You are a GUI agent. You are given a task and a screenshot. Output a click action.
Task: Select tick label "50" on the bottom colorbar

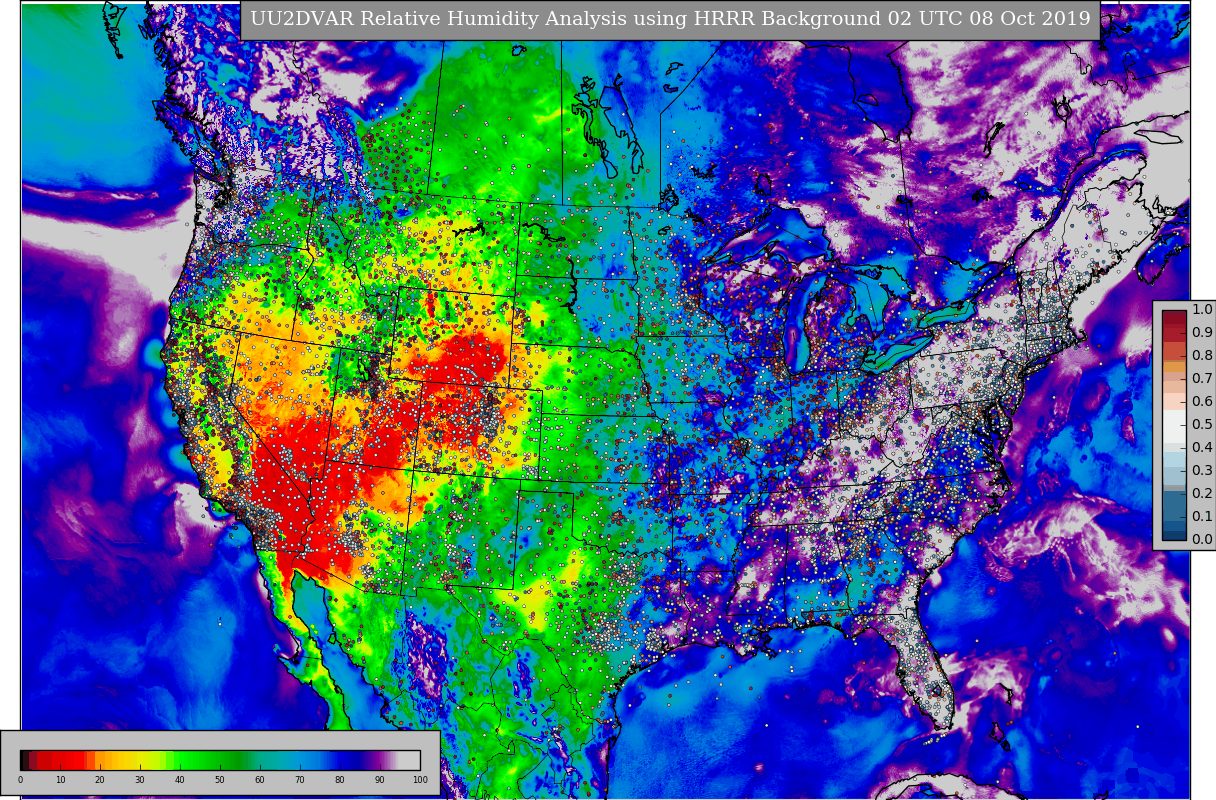tap(220, 780)
